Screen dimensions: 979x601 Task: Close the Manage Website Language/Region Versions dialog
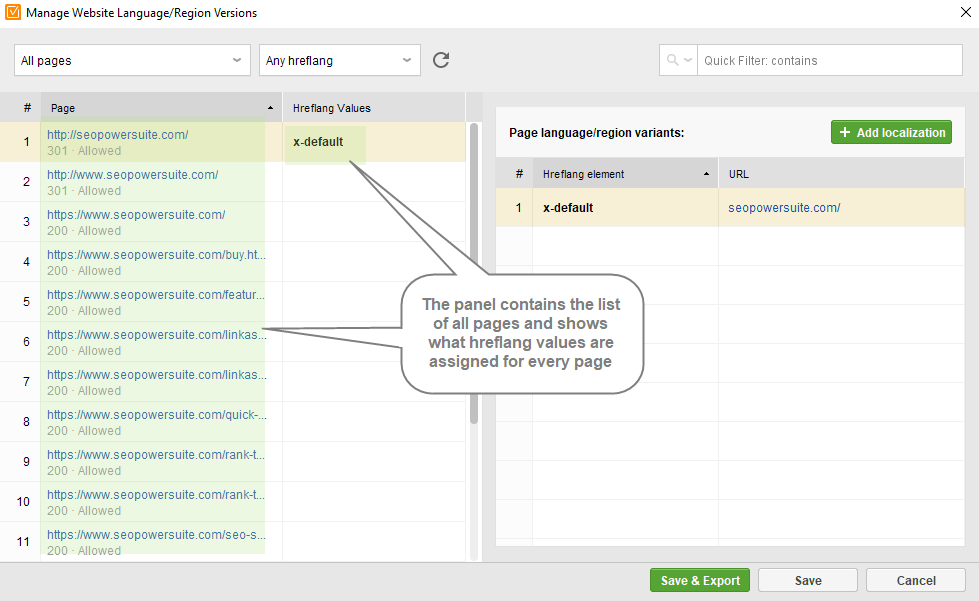coord(965,12)
